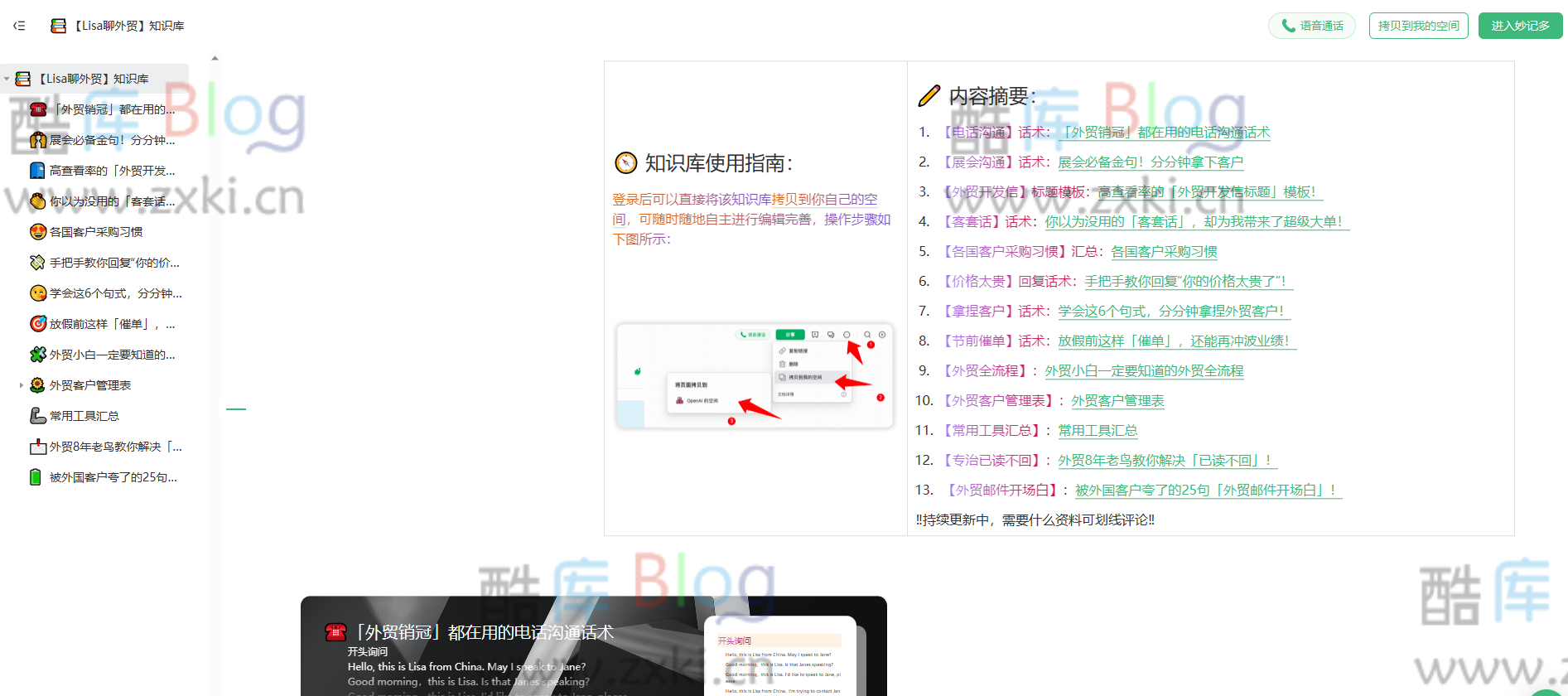
Task: Click the card title 外贸销冠都在用的电话沟通话术
Action: pos(485,633)
